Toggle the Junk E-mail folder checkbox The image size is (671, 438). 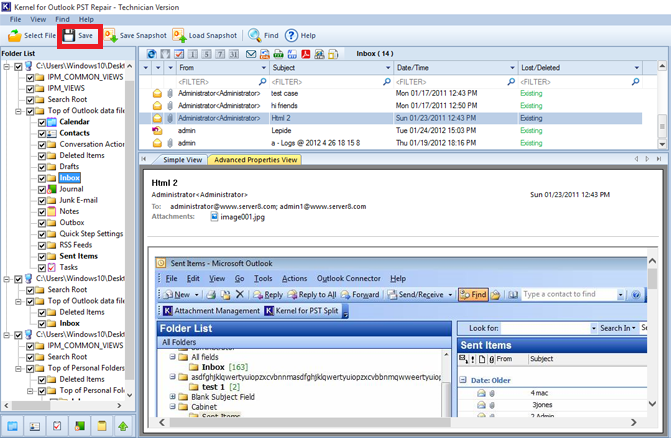42,201
